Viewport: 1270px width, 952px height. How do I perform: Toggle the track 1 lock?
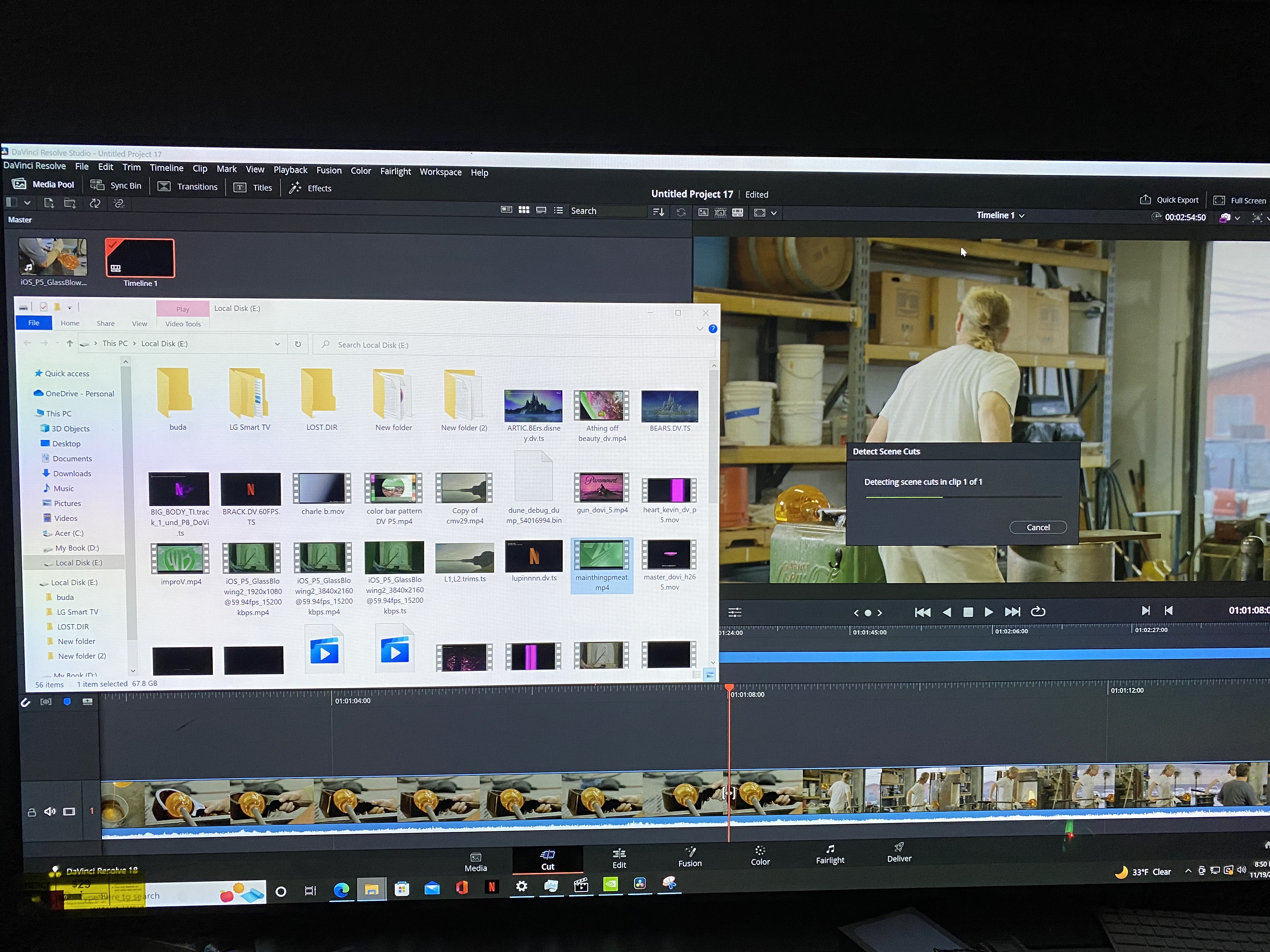(x=32, y=812)
